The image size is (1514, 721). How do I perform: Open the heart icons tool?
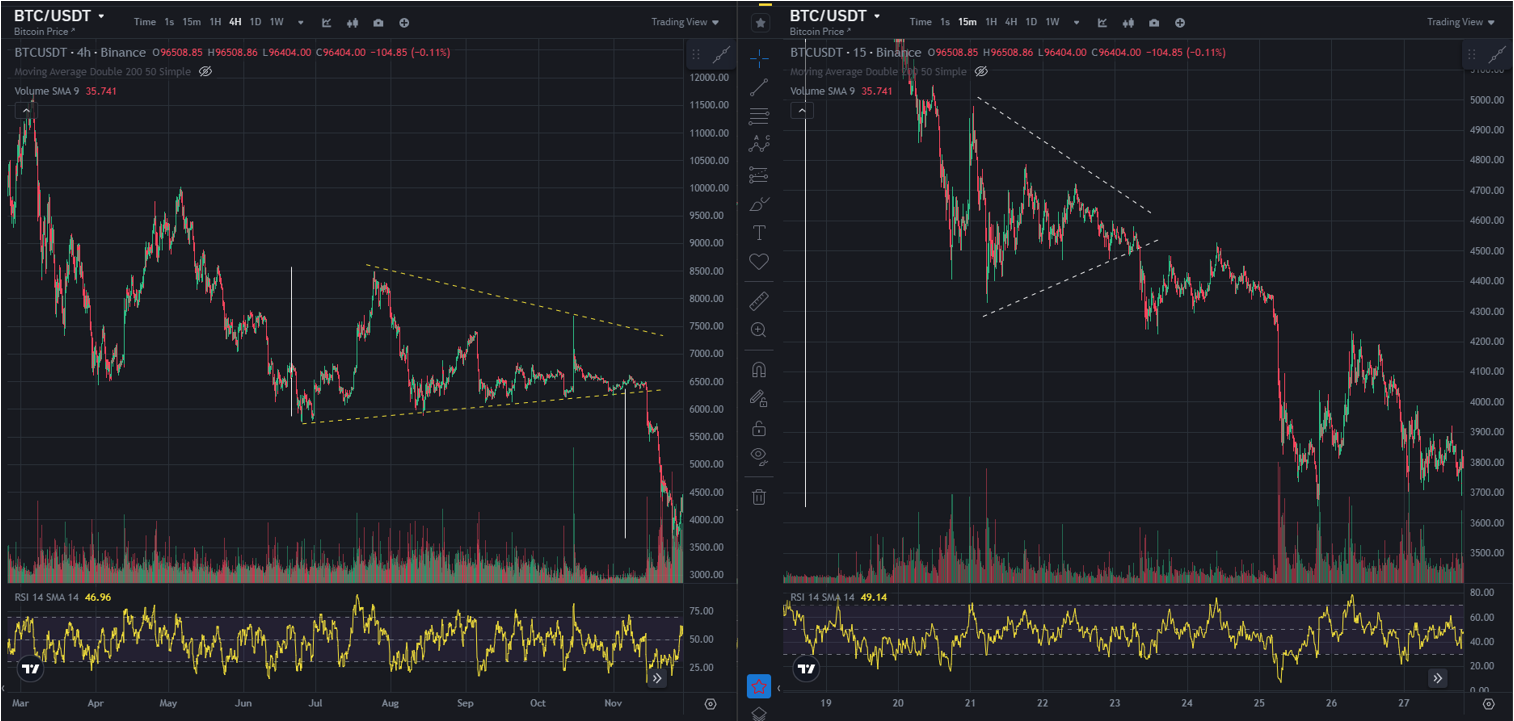(x=759, y=262)
